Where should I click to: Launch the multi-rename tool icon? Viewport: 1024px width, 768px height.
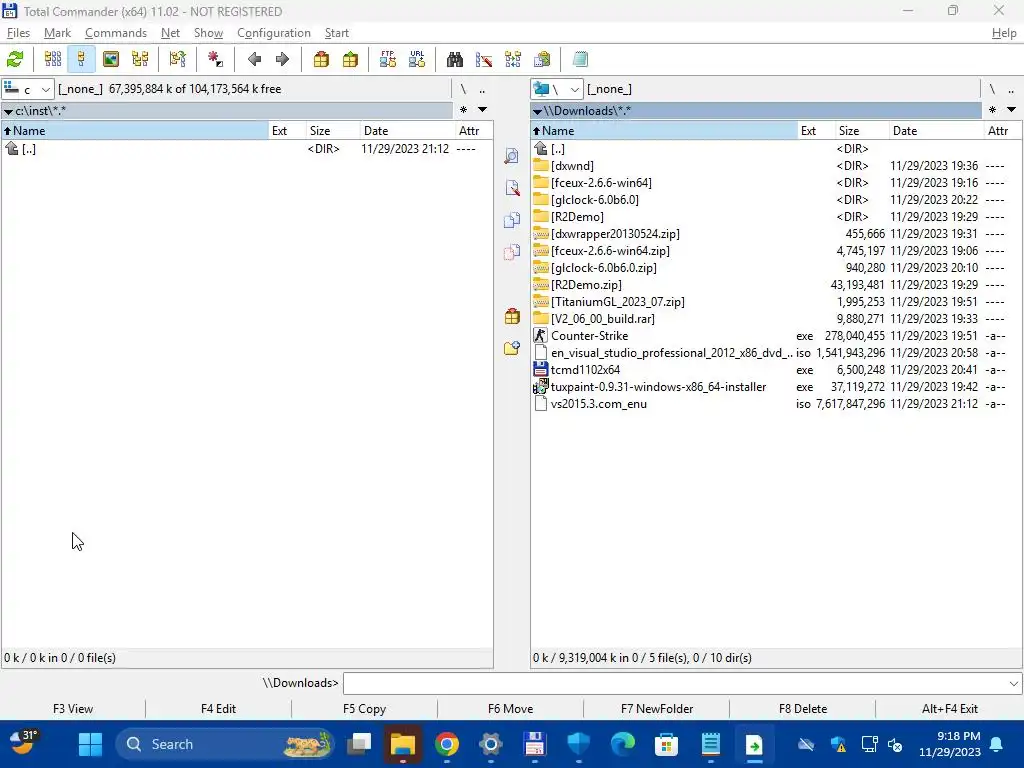tap(484, 59)
